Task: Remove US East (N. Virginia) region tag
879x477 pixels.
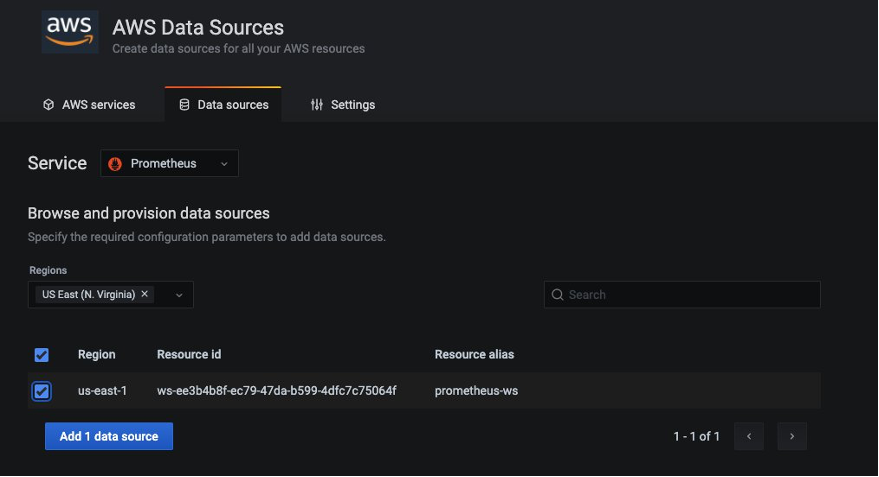Action: click(145, 294)
